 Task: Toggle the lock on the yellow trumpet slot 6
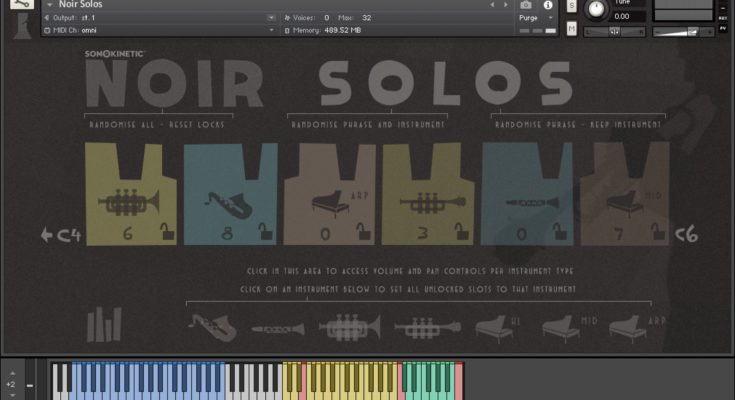point(168,233)
